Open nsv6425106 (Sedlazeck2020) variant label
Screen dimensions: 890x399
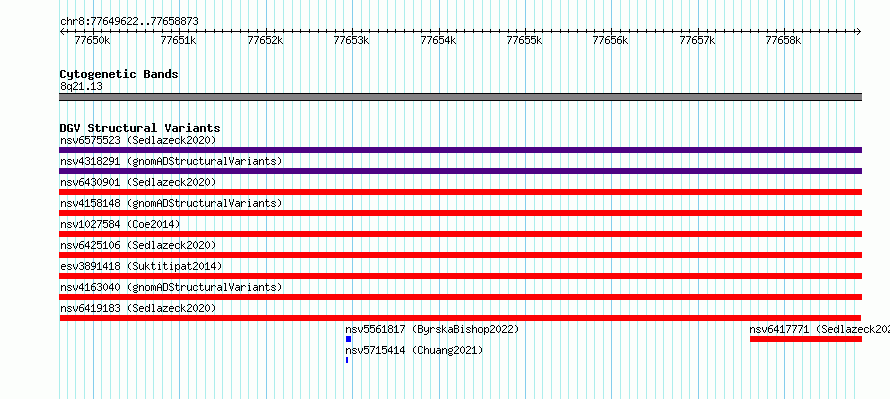click(138, 245)
